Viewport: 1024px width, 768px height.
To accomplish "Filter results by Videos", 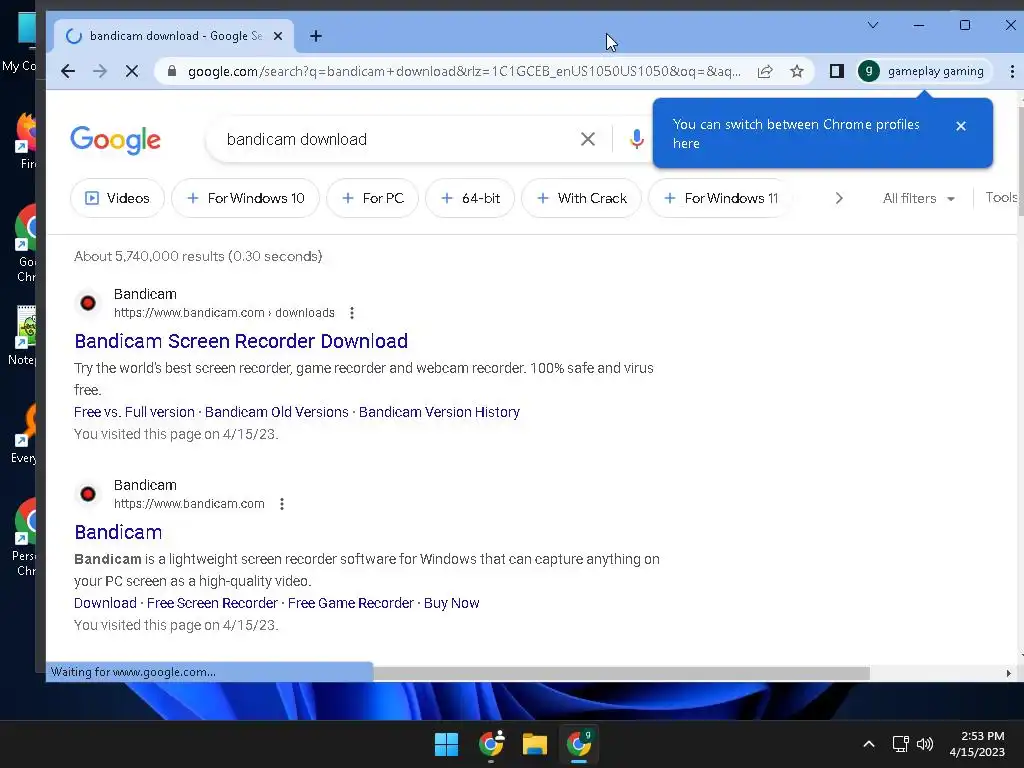I will 118,198.
